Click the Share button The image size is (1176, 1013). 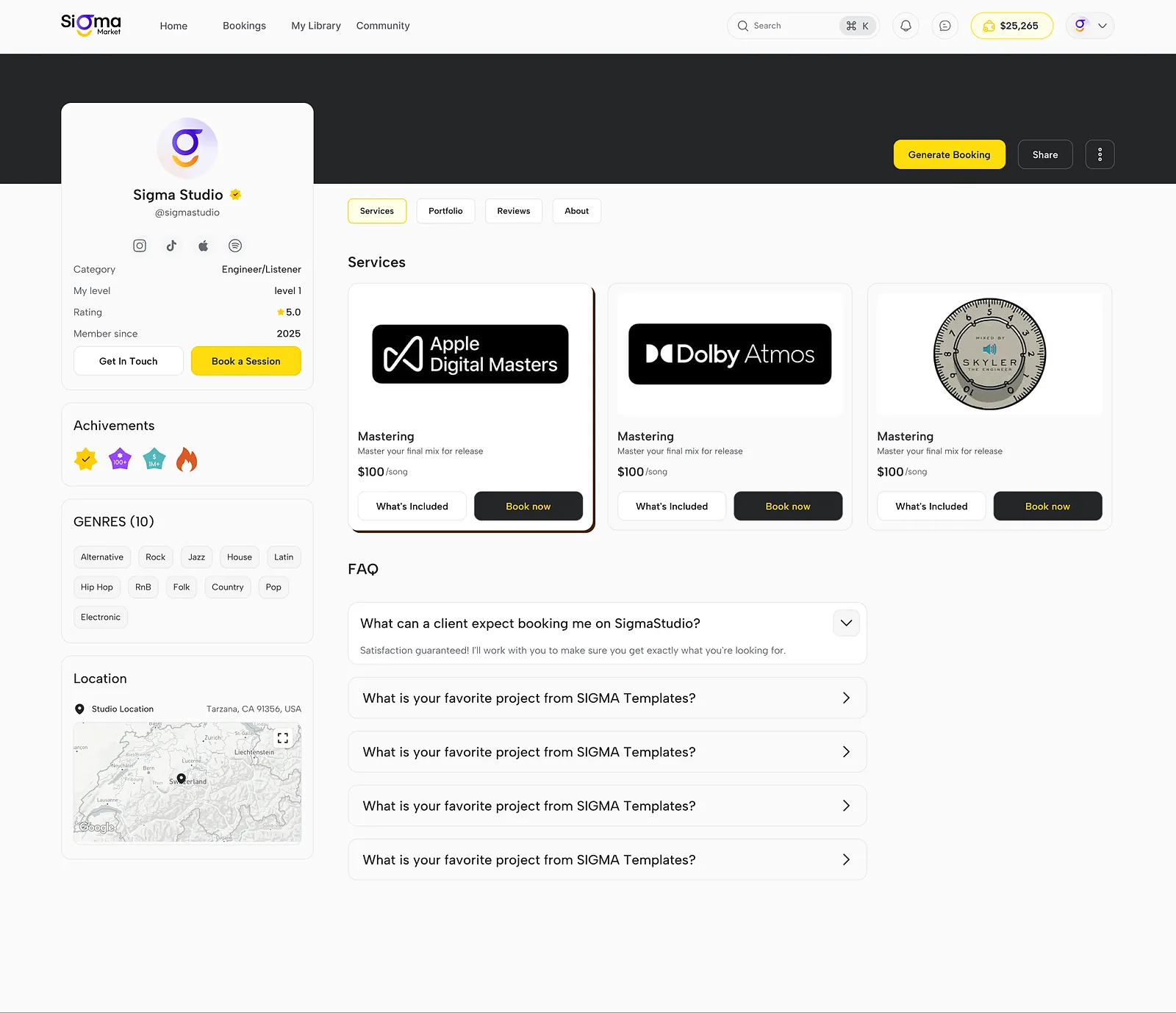tap(1045, 154)
